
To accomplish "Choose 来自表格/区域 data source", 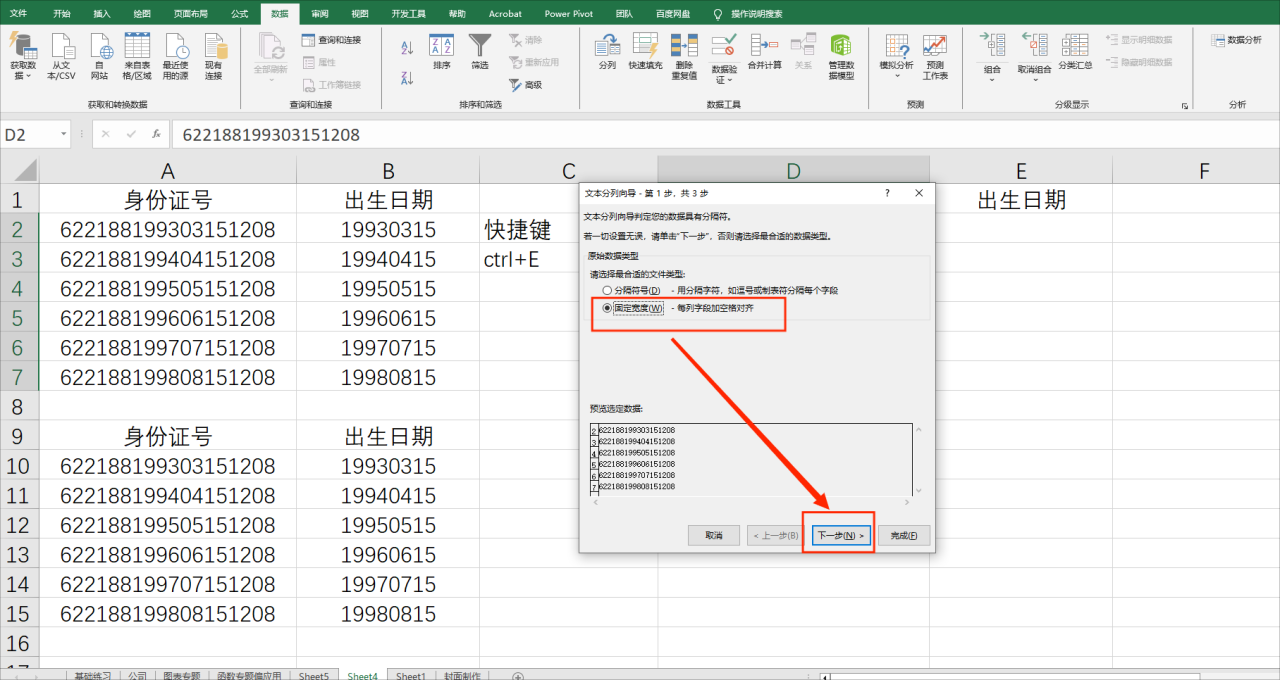I will 137,56.
